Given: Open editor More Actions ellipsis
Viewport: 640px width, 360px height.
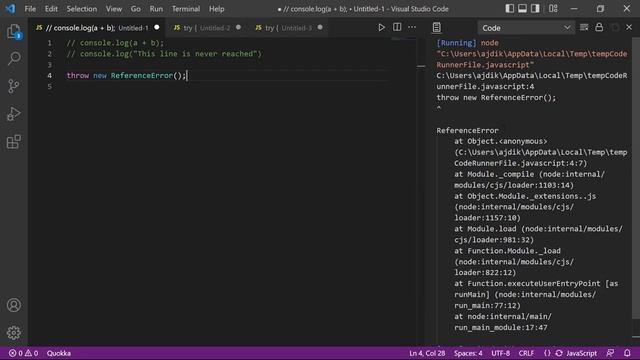Looking at the screenshot, I should pos(412,27).
